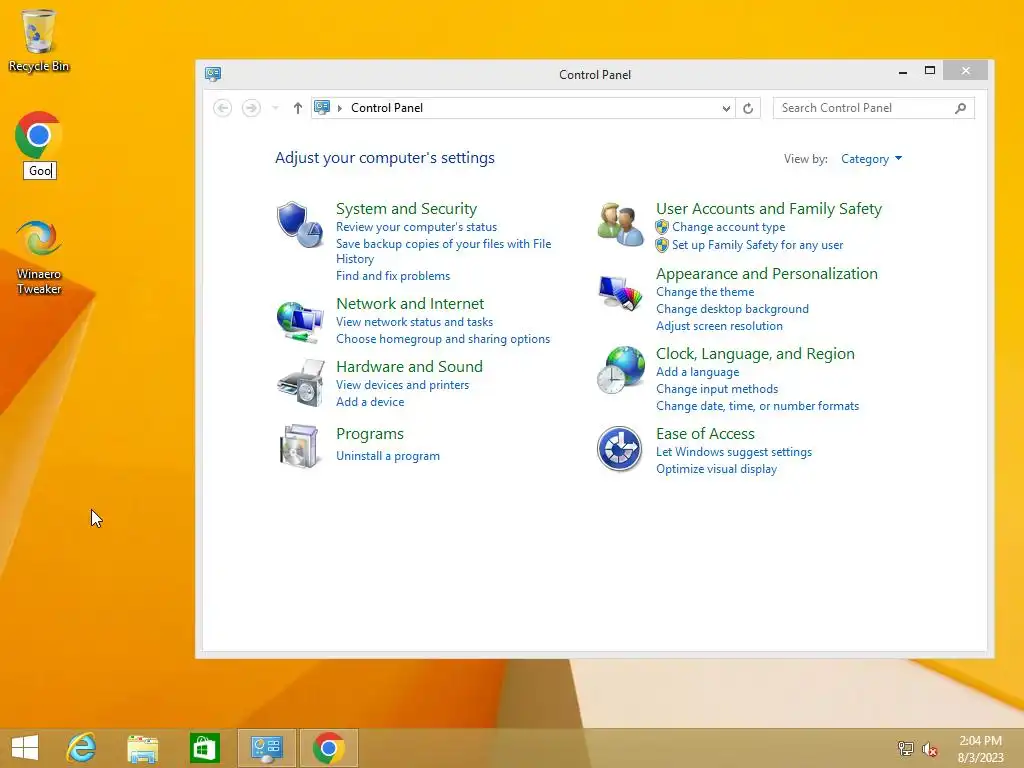The image size is (1024, 768).
Task: Open the Appearance and Personalization monitor icon
Action: click(x=620, y=293)
